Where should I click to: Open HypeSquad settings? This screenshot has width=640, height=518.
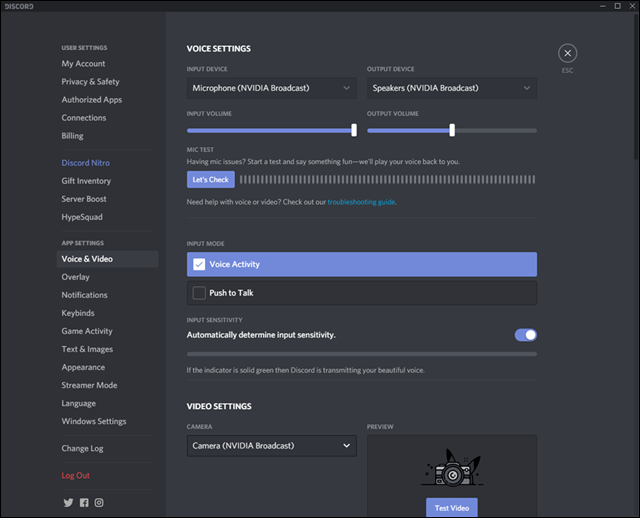(x=82, y=217)
